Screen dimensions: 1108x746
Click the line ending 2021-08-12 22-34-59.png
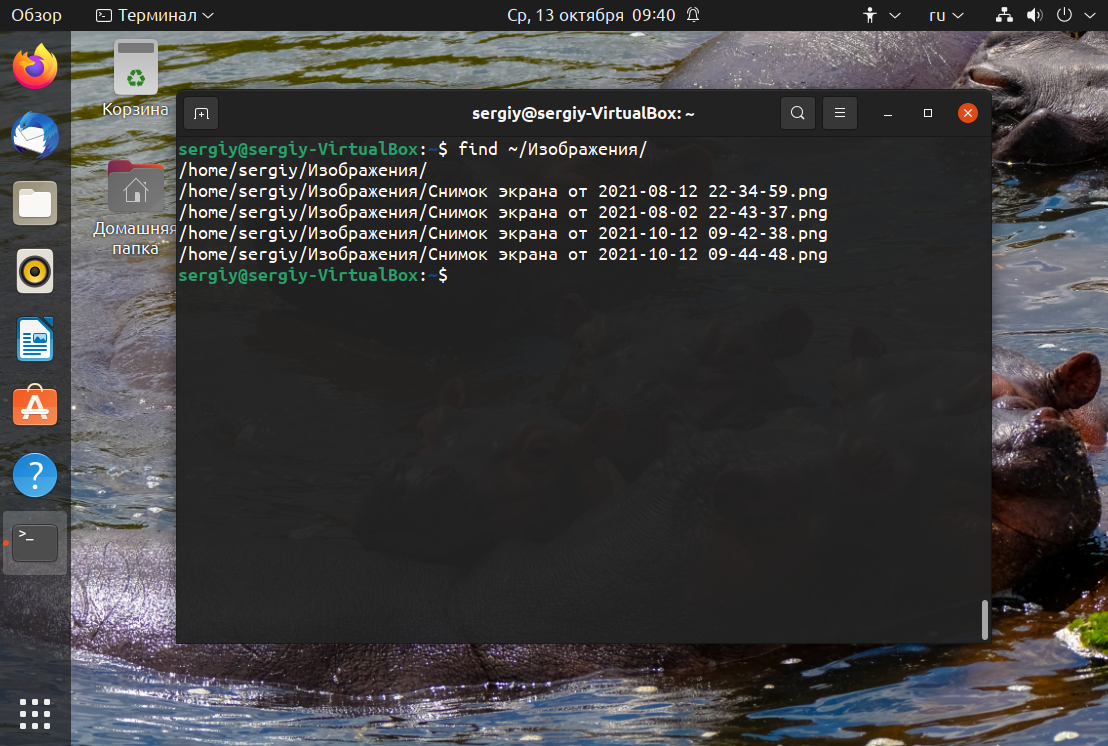point(503,191)
